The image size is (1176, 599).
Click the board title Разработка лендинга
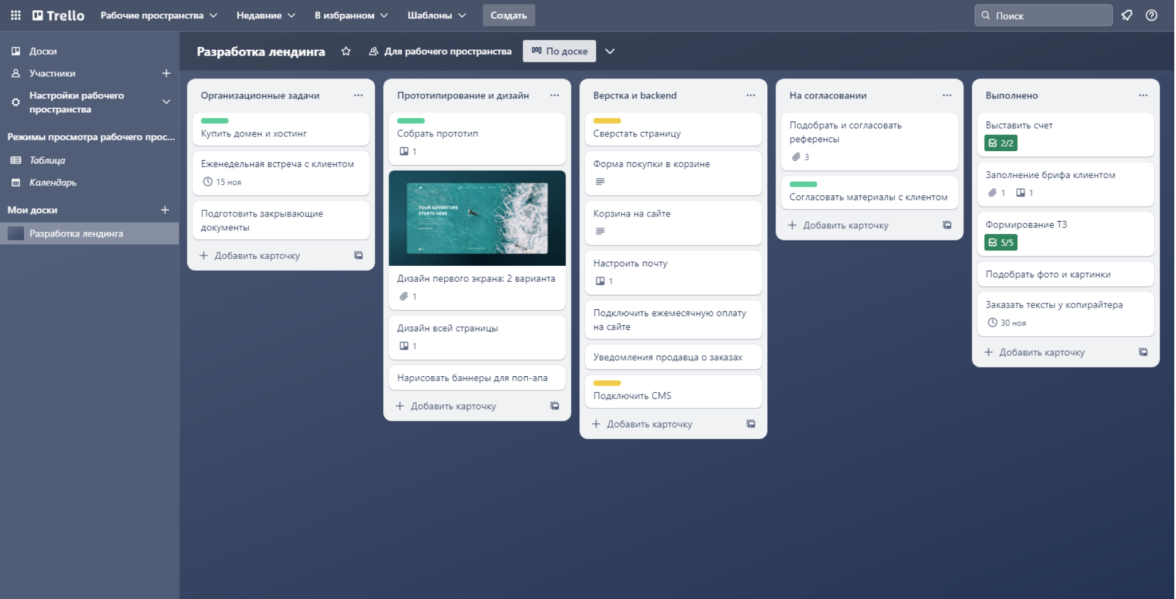point(261,52)
